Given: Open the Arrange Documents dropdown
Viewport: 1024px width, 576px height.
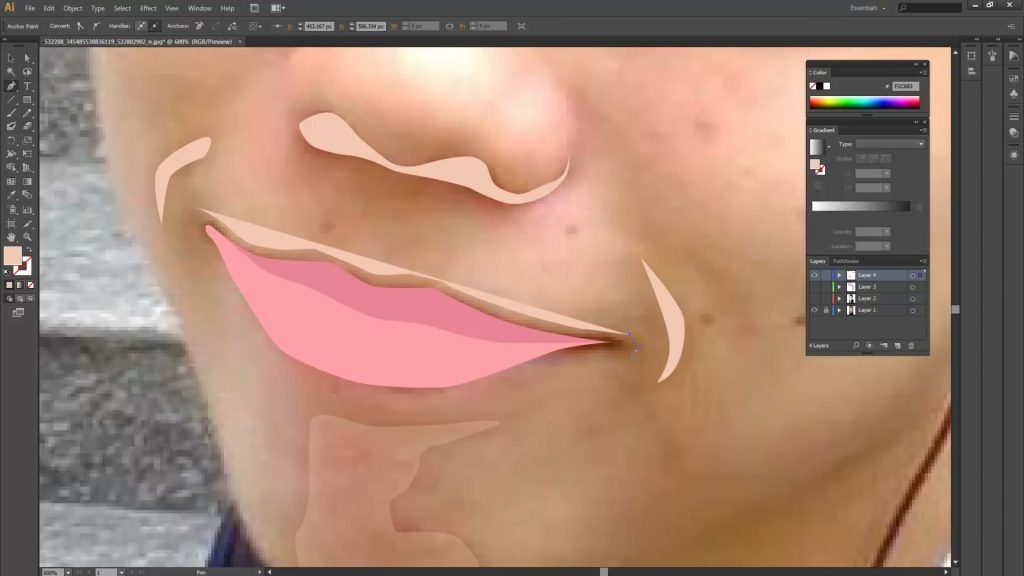Looking at the screenshot, I should 278,8.
